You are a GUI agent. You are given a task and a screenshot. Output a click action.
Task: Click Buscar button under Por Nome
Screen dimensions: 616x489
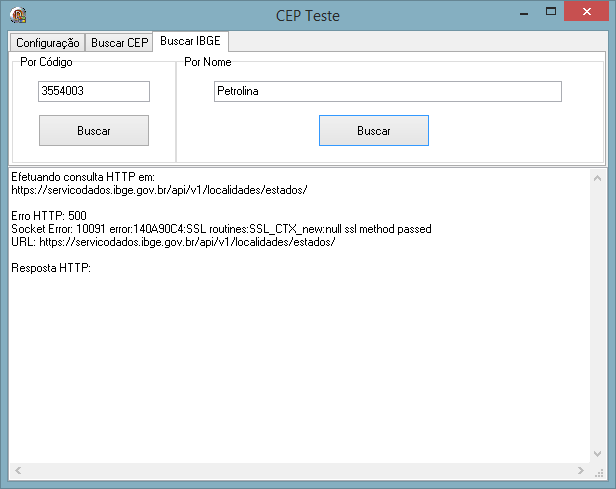coord(374,130)
